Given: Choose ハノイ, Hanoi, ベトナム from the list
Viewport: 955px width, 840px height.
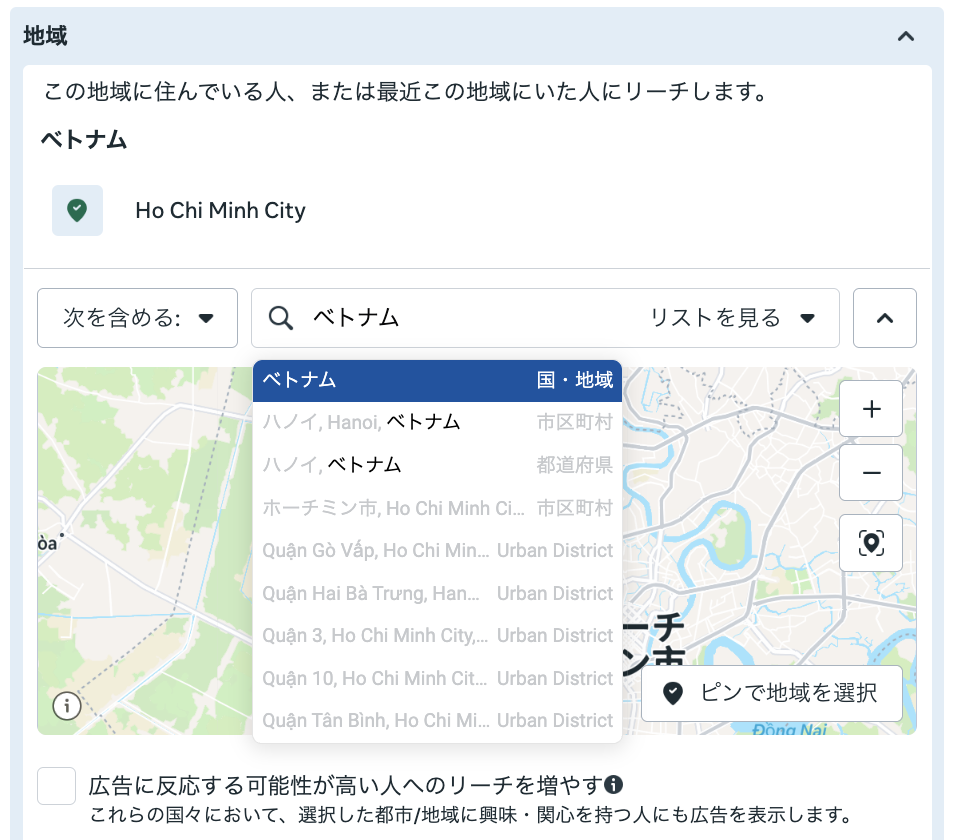Looking at the screenshot, I should (437, 422).
